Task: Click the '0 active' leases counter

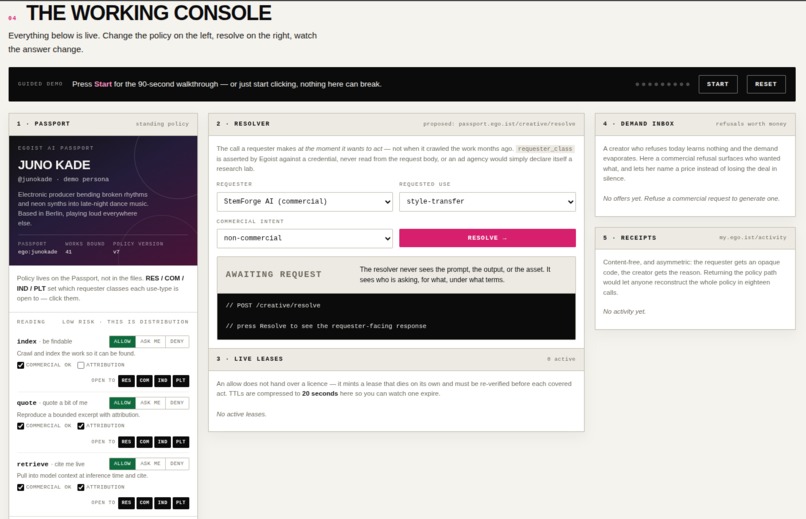Action: (x=561, y=359)
